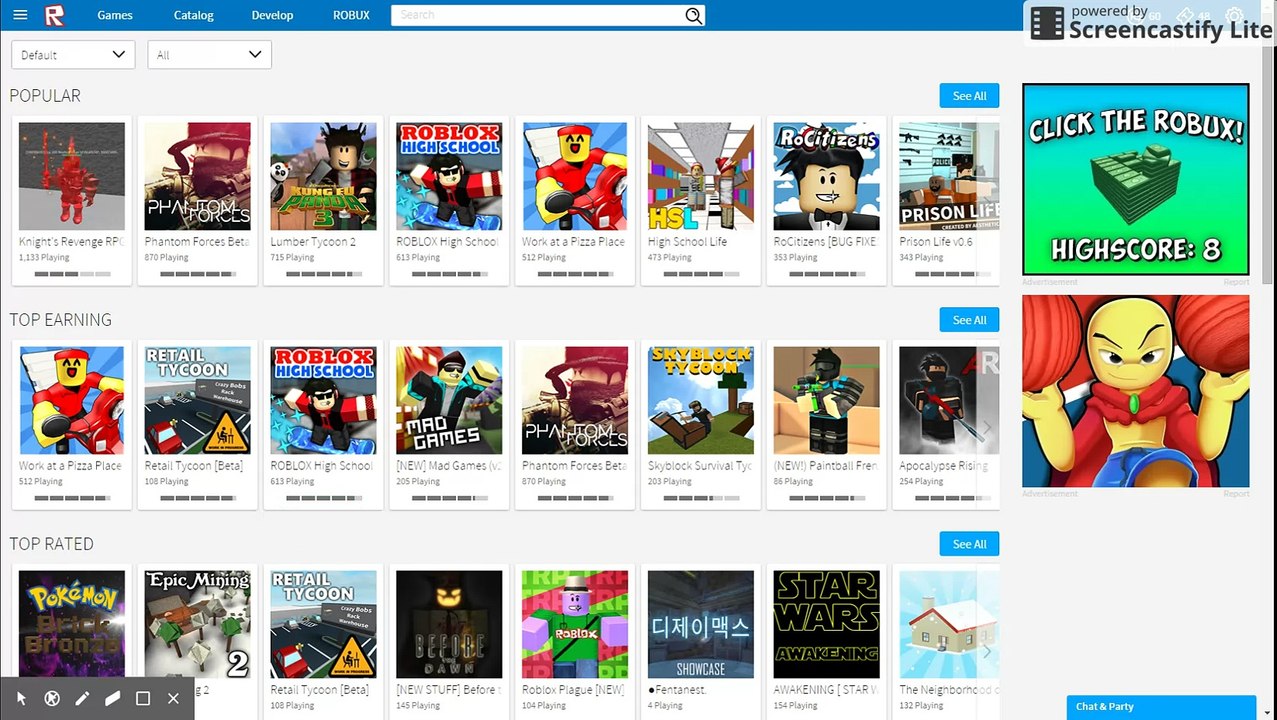Viewport: 1277px width, 720px height.
Task: Open The Neighborhood snowy house thumbnail
Action: (949, 624)
